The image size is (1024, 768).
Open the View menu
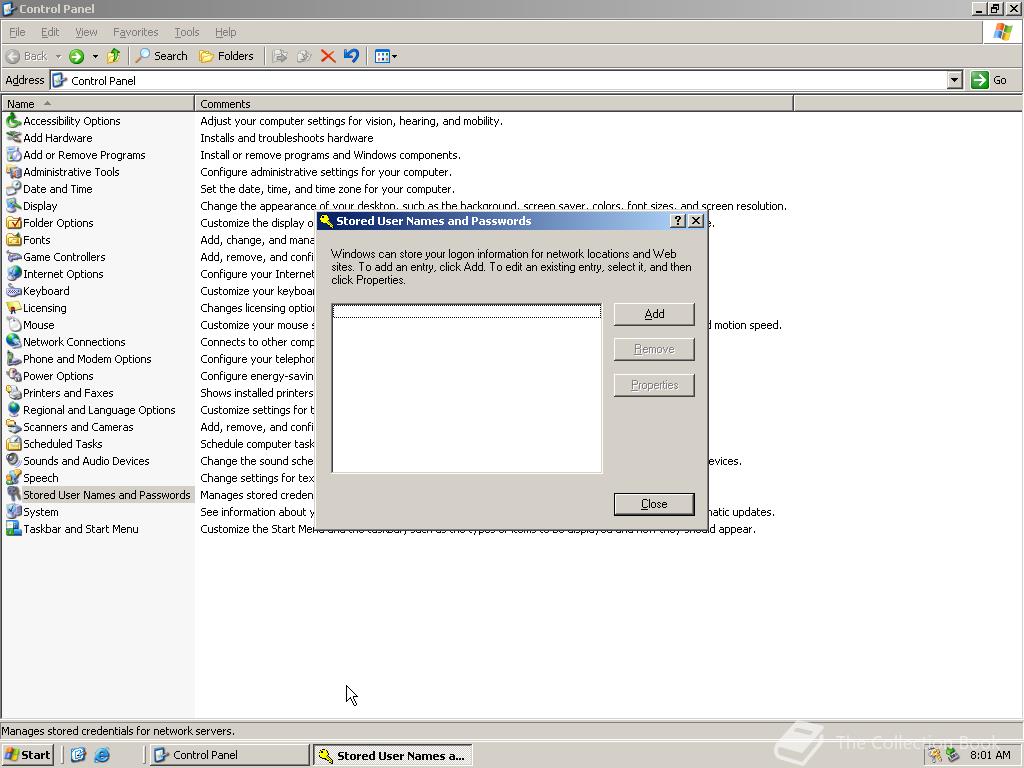pos(86,32)
